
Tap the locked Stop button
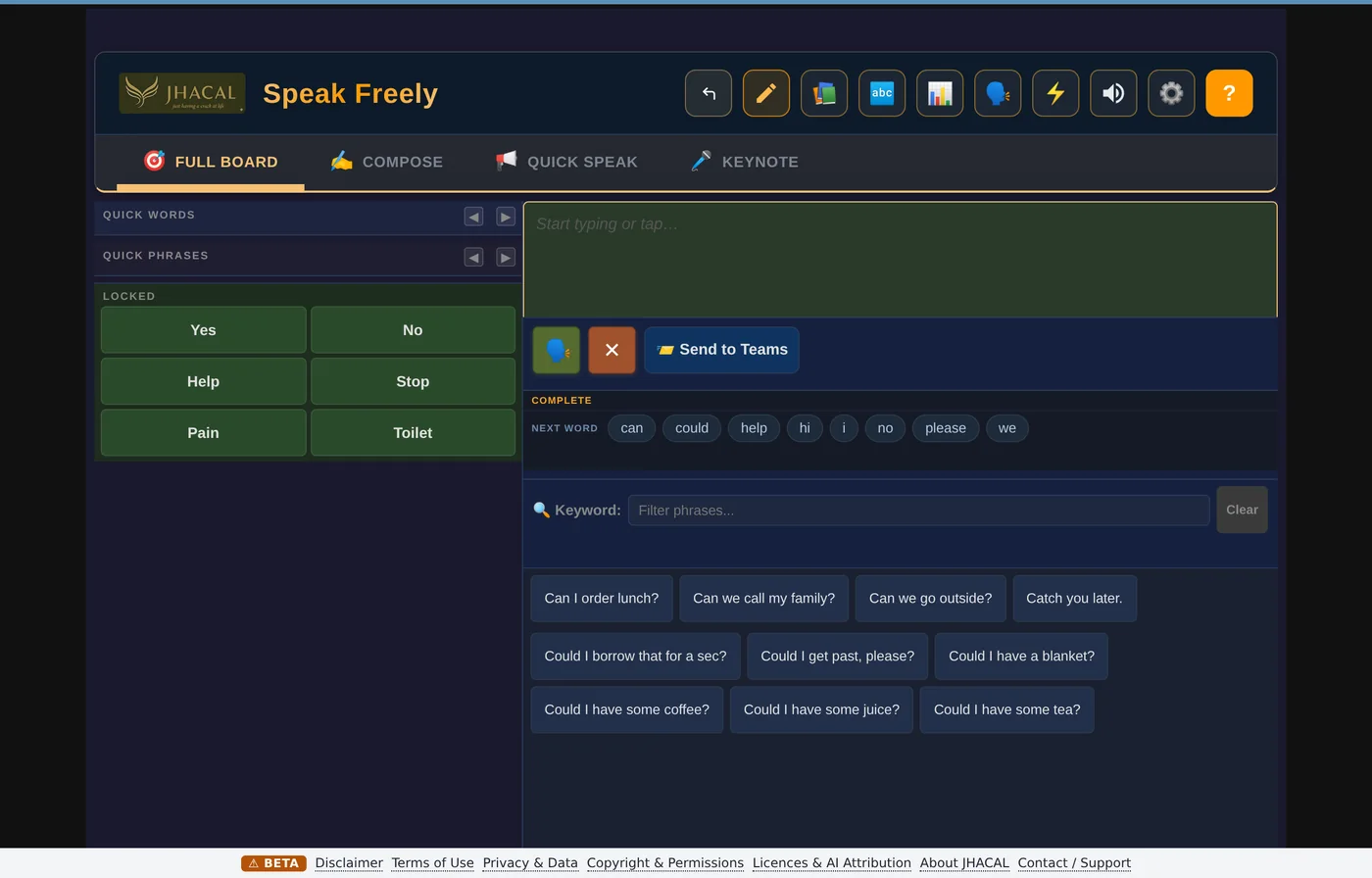(413, 381)
